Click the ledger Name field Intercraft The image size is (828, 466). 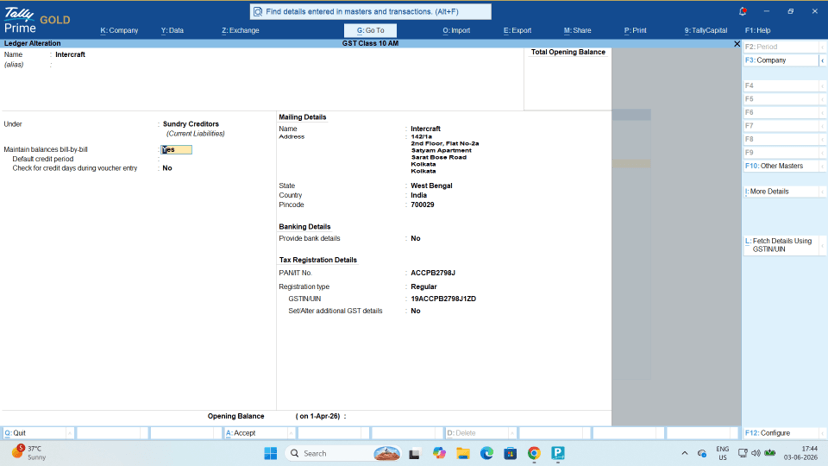coord(70,54)
